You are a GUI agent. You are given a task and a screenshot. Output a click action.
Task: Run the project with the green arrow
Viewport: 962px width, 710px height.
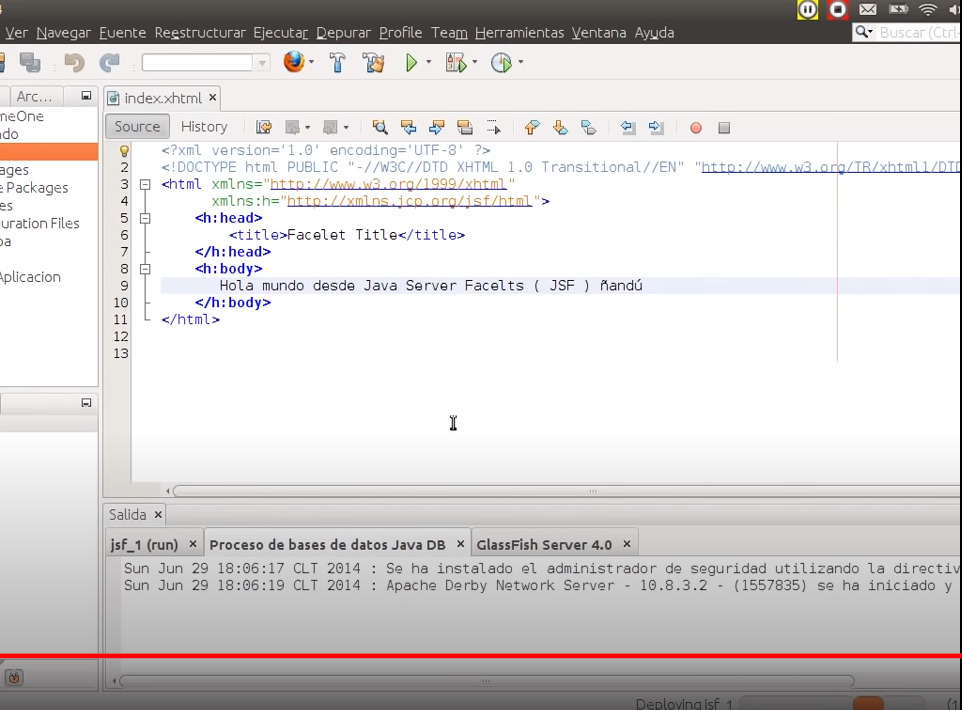pyautogui.click(x=412, y=63)
